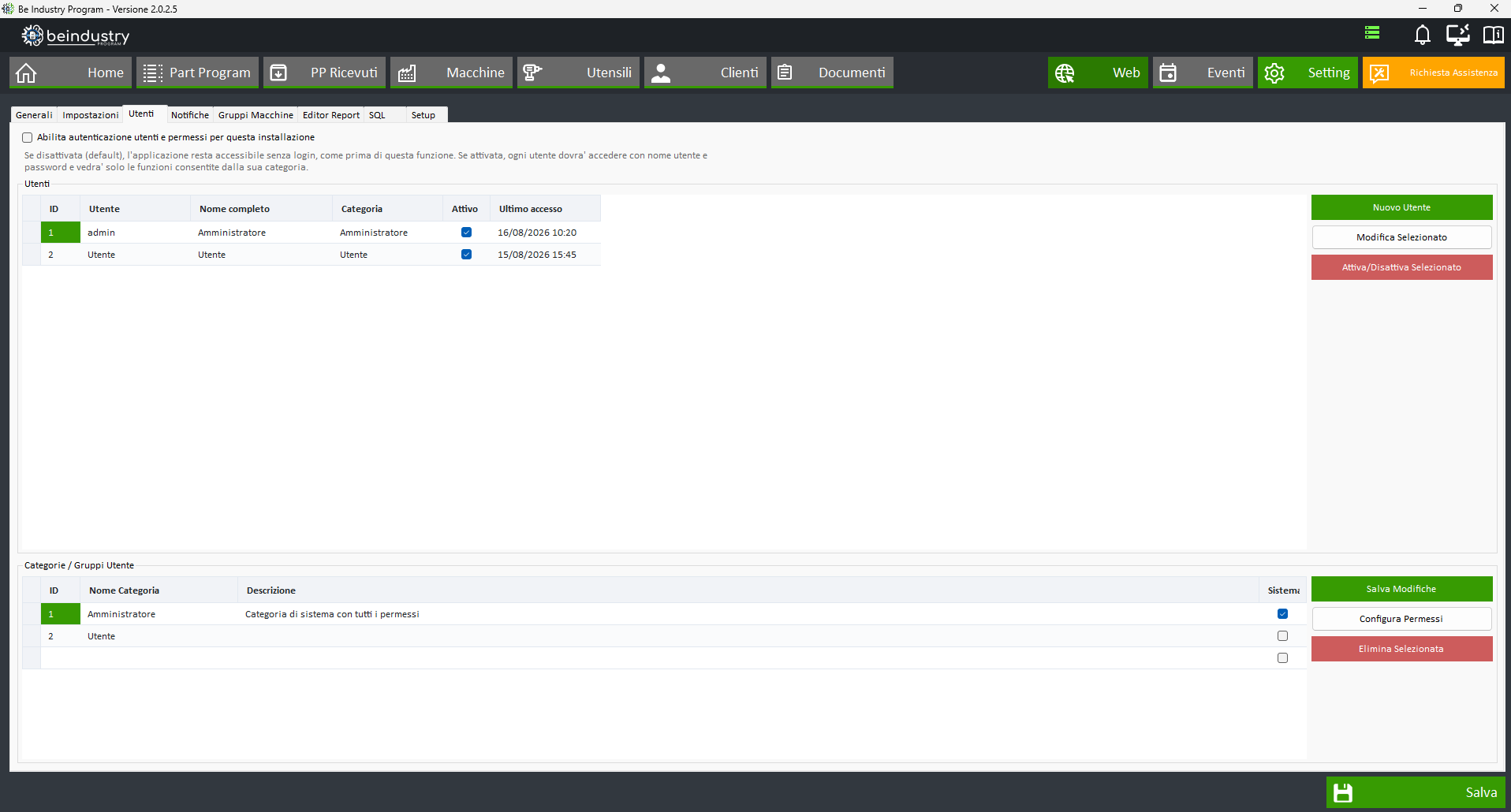The height and width of the screenshot is (812, 1511).
Task: Click the Ultimo accesso column header
Action: [x=545, y=209]
